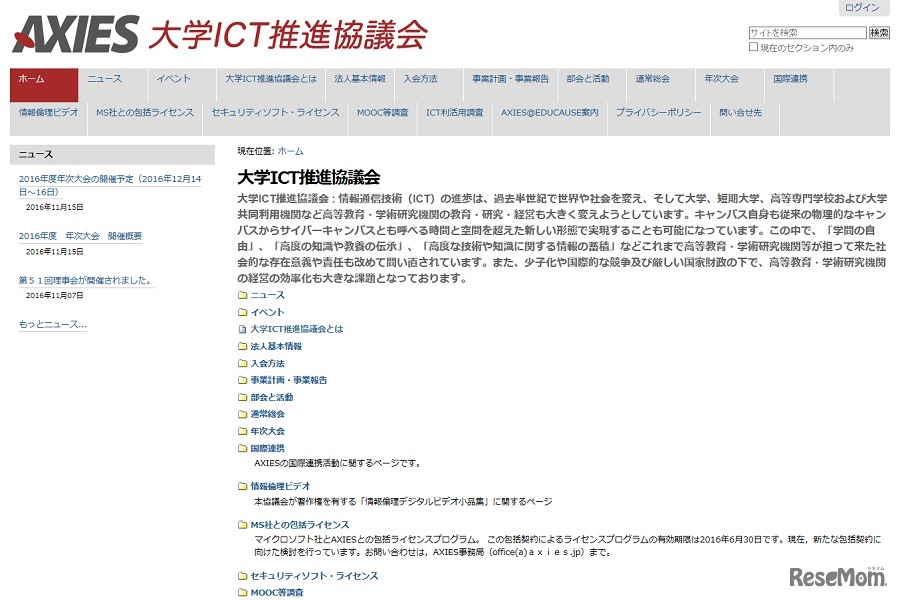Click the folder icon beside 部会と活動

(243, 397)
